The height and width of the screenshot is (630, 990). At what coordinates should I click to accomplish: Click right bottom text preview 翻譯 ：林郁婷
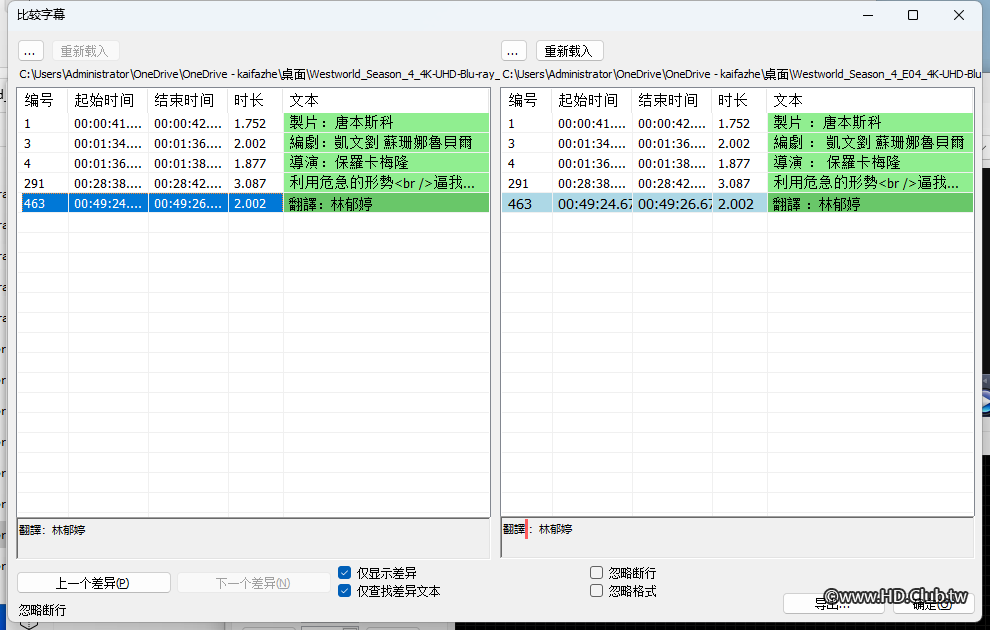[x=737, y=538]
